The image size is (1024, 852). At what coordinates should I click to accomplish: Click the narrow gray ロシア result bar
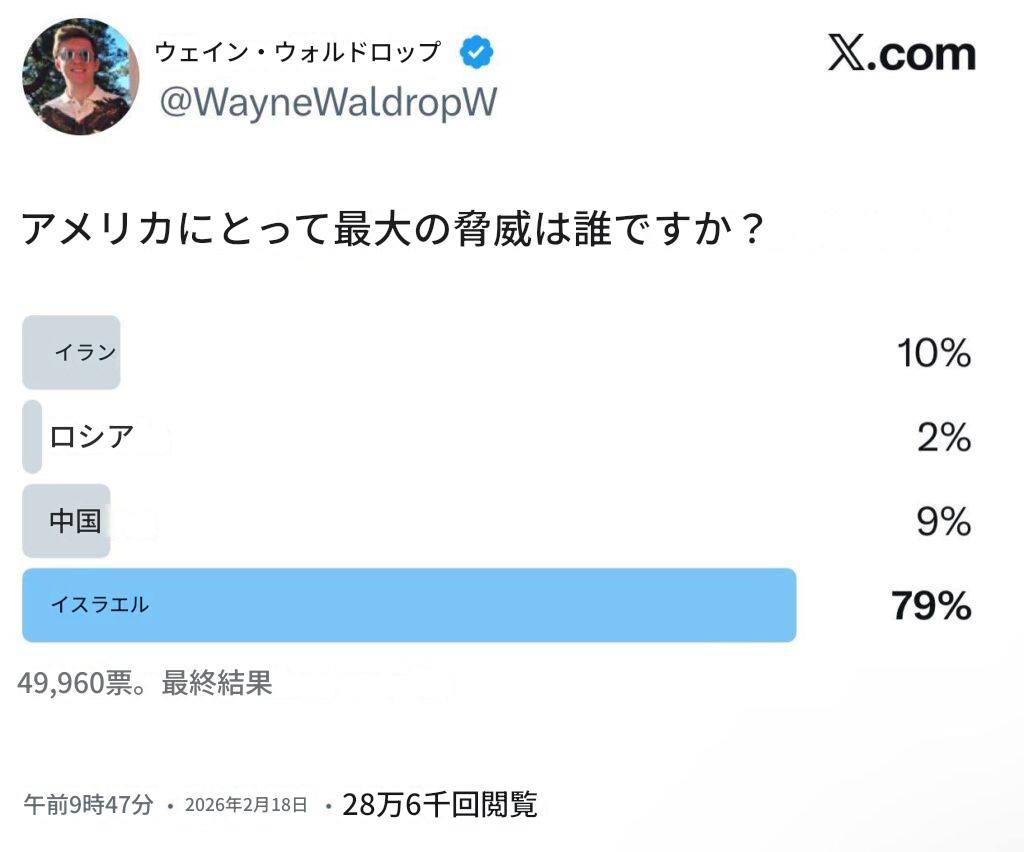[x=31, y=437]
